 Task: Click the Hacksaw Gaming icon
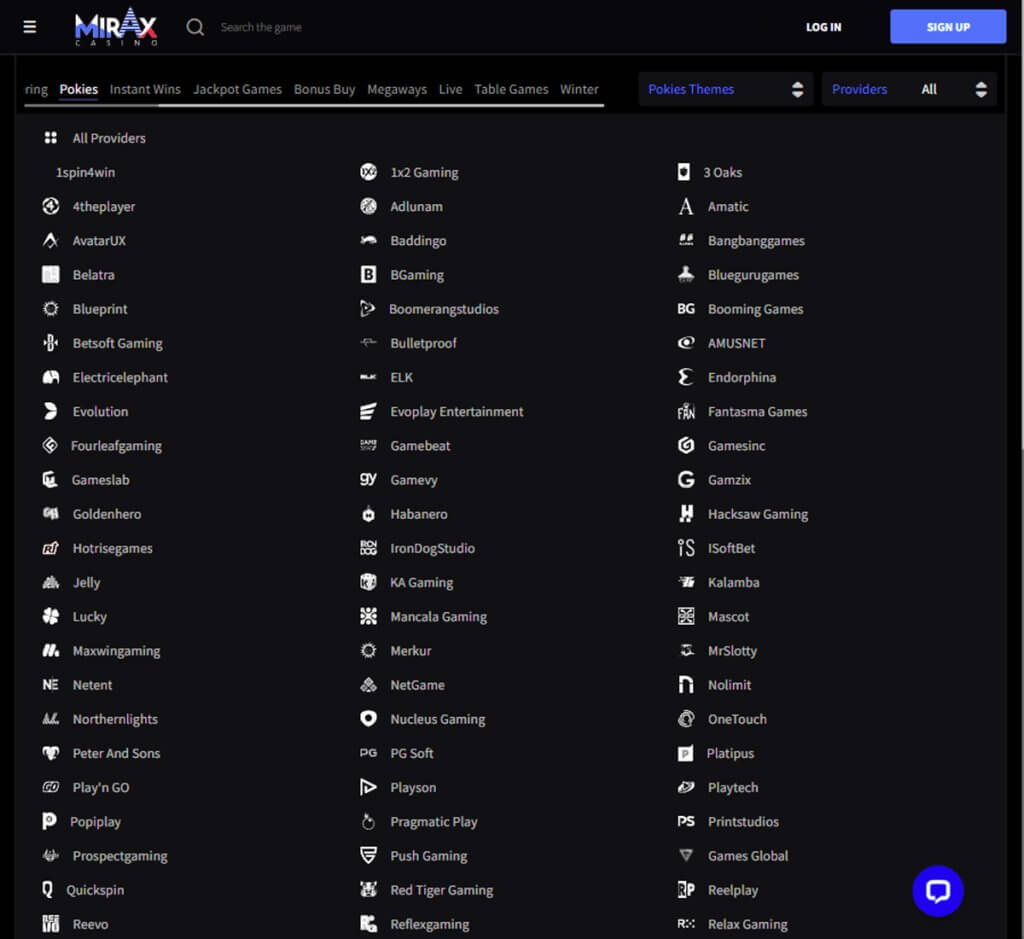686,514
